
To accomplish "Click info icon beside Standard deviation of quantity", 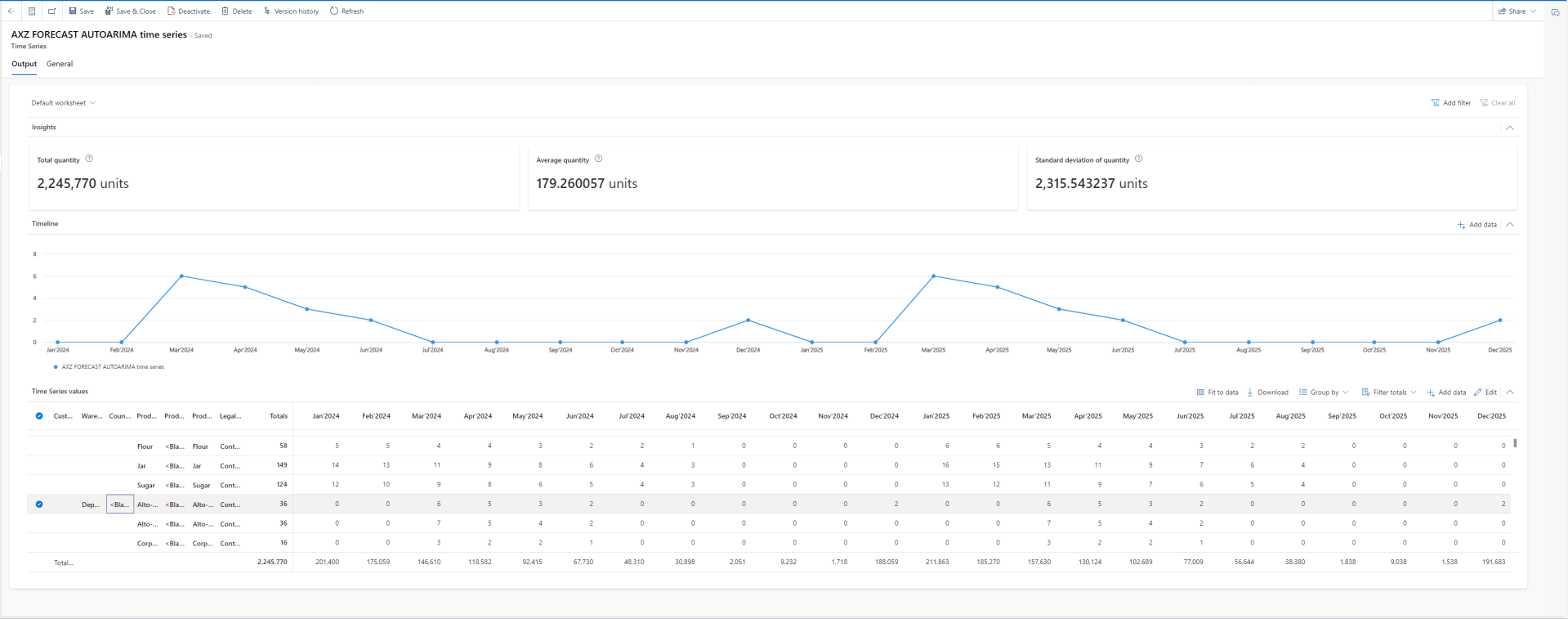I will tap(1138, 159).
